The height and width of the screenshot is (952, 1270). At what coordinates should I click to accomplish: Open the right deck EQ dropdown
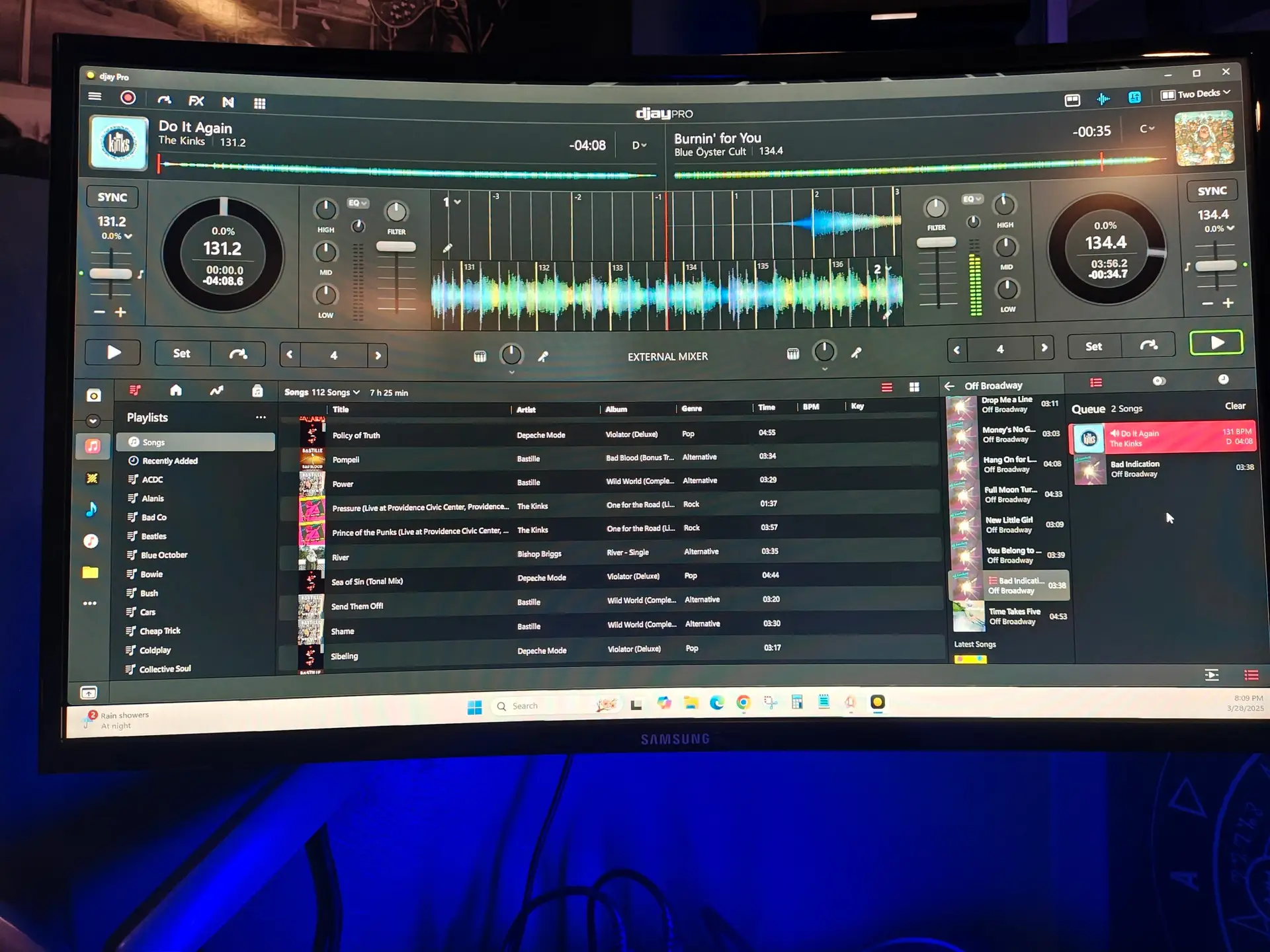tap(972, 199)
